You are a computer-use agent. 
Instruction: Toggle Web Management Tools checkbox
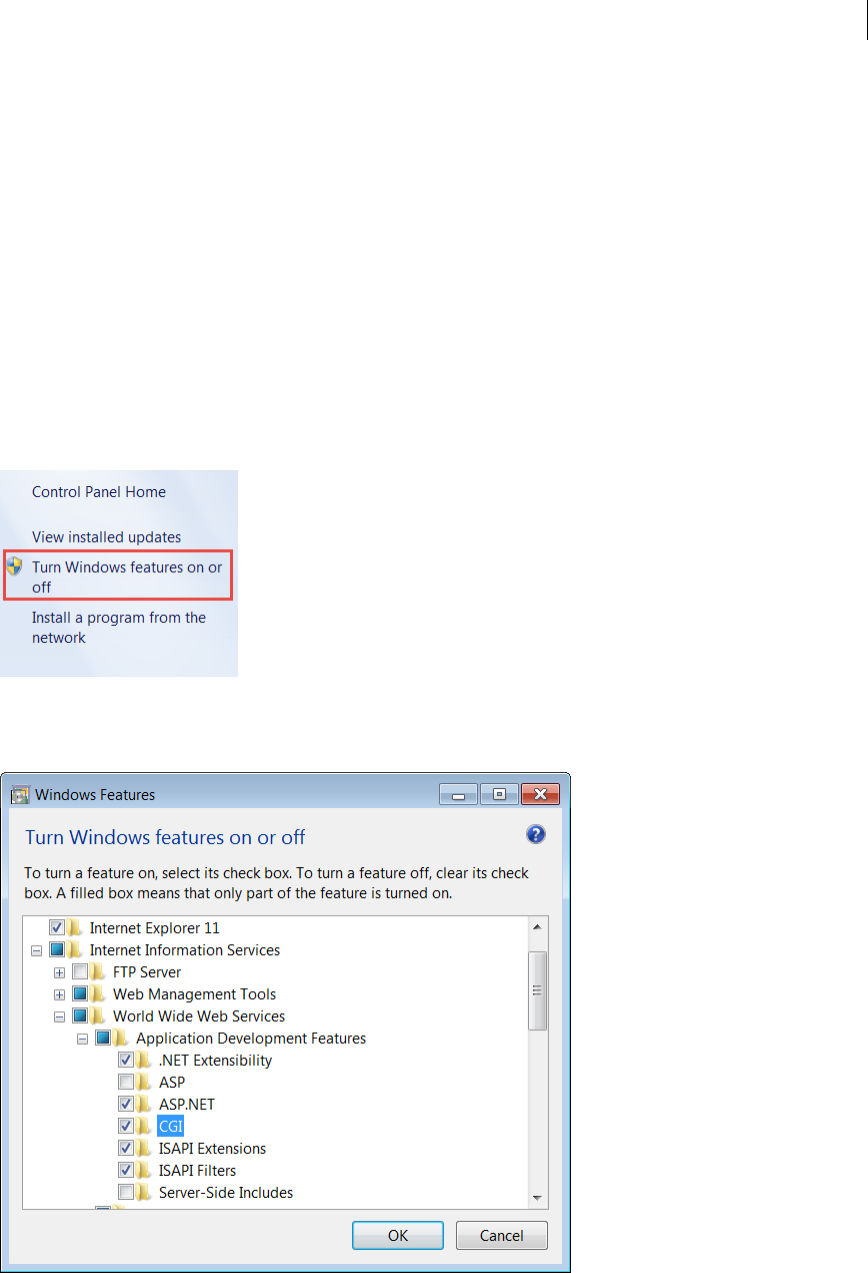coord(80,994)
